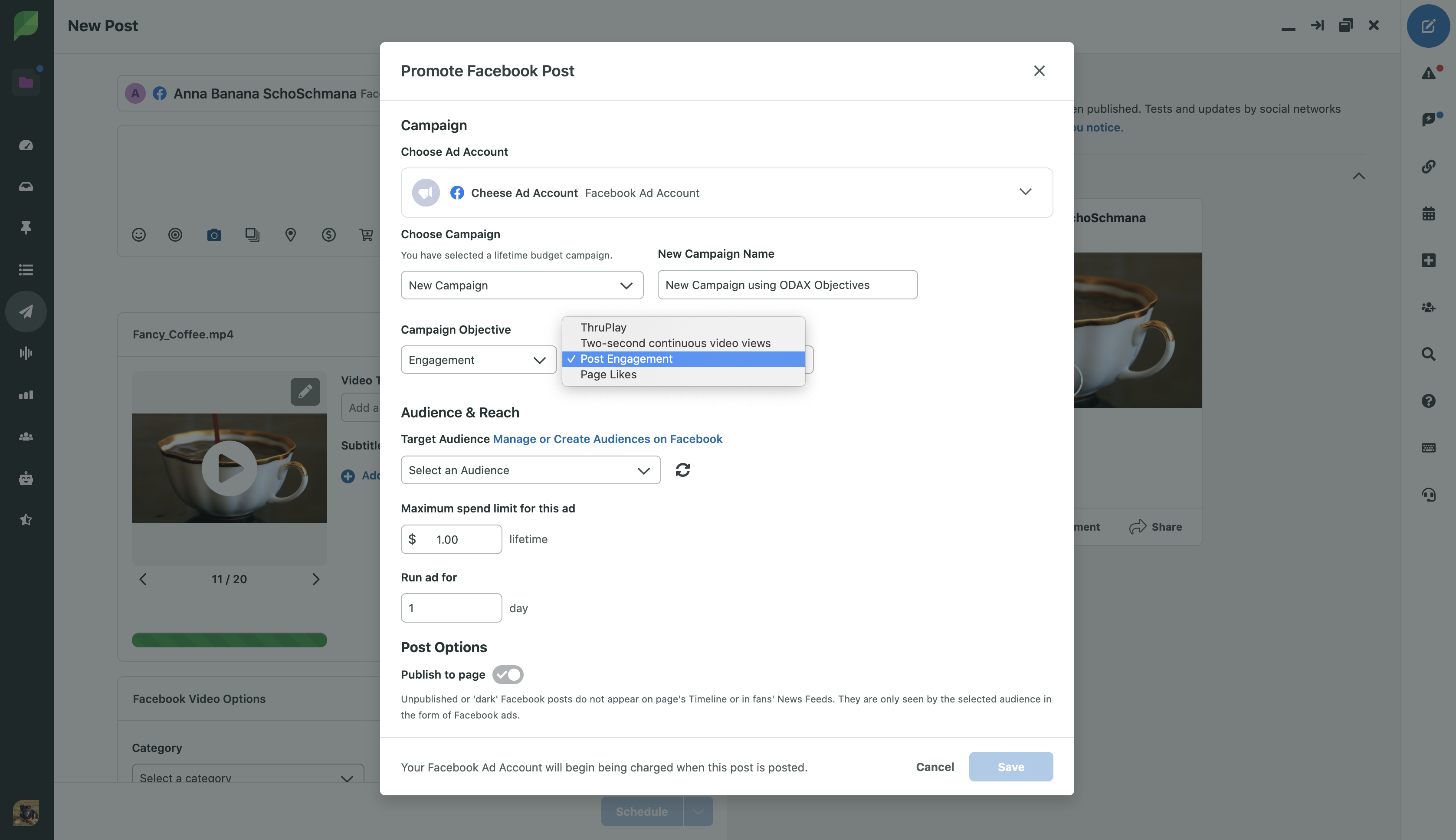Open the bar chart reports icon
Screen dimensions: 1456x840
point(26,395)
